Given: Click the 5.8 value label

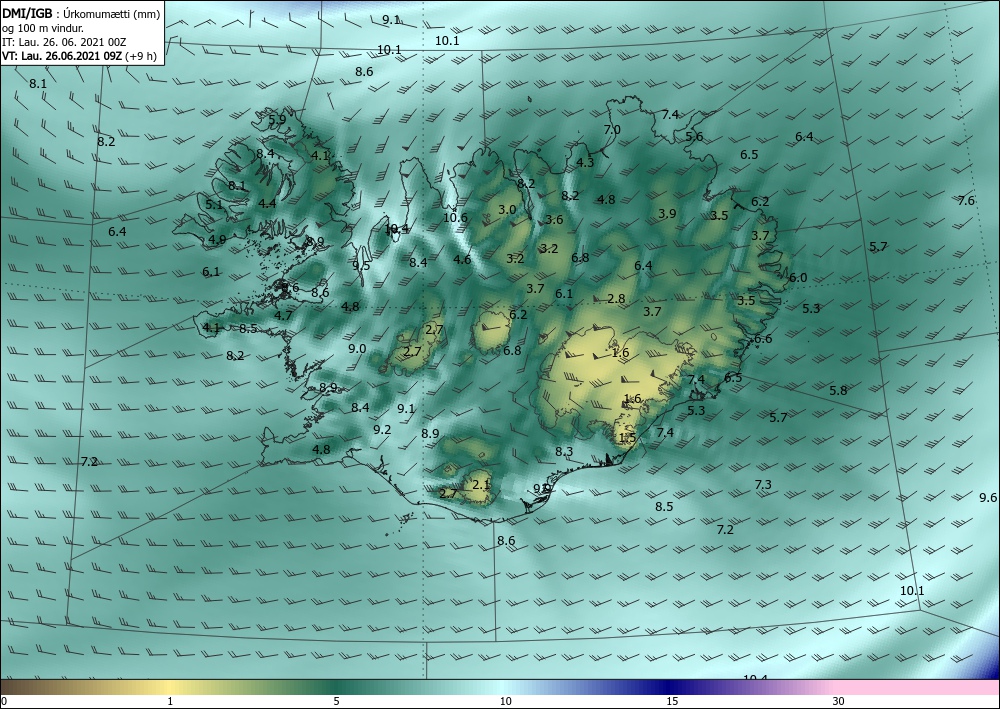Looking at the screenshot, I should click(x=838, y=391).
